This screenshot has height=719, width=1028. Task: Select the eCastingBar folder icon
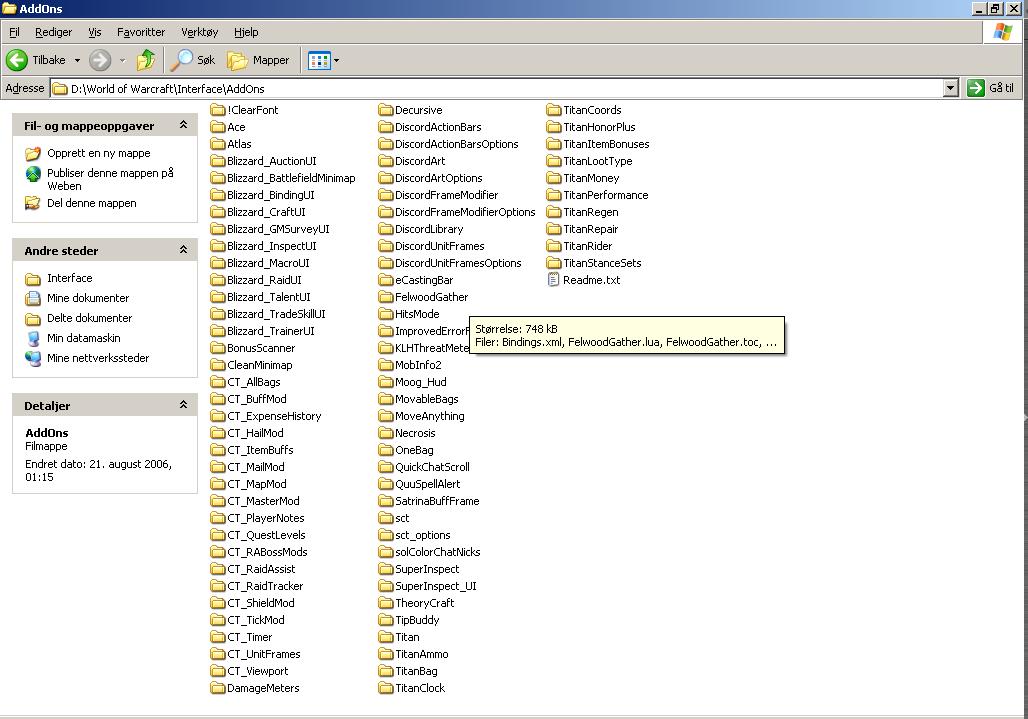[386, 280]
